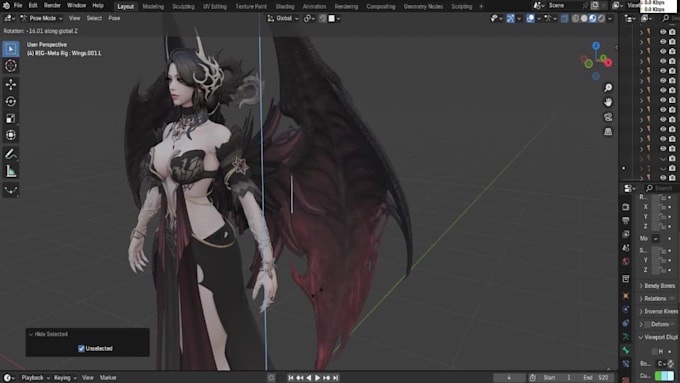680x383 pixels.
Task: Open the File menu
Action: 18,6
